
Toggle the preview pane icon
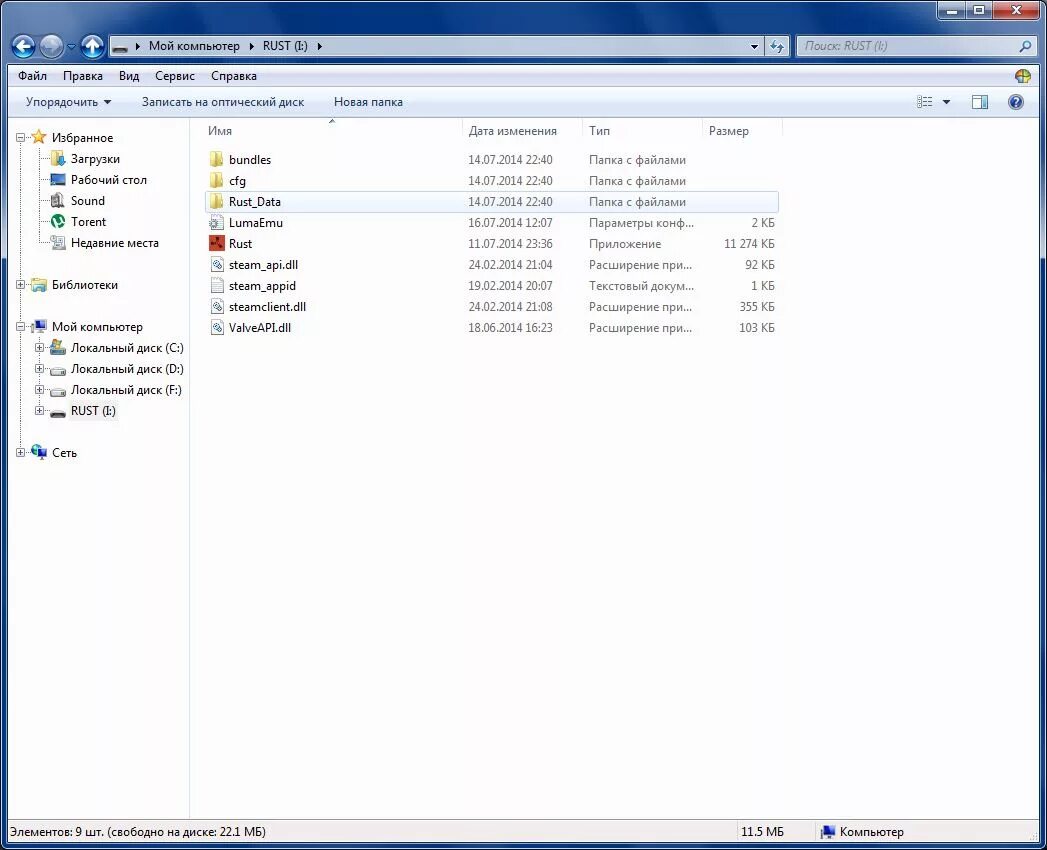[x=980, y=102]
